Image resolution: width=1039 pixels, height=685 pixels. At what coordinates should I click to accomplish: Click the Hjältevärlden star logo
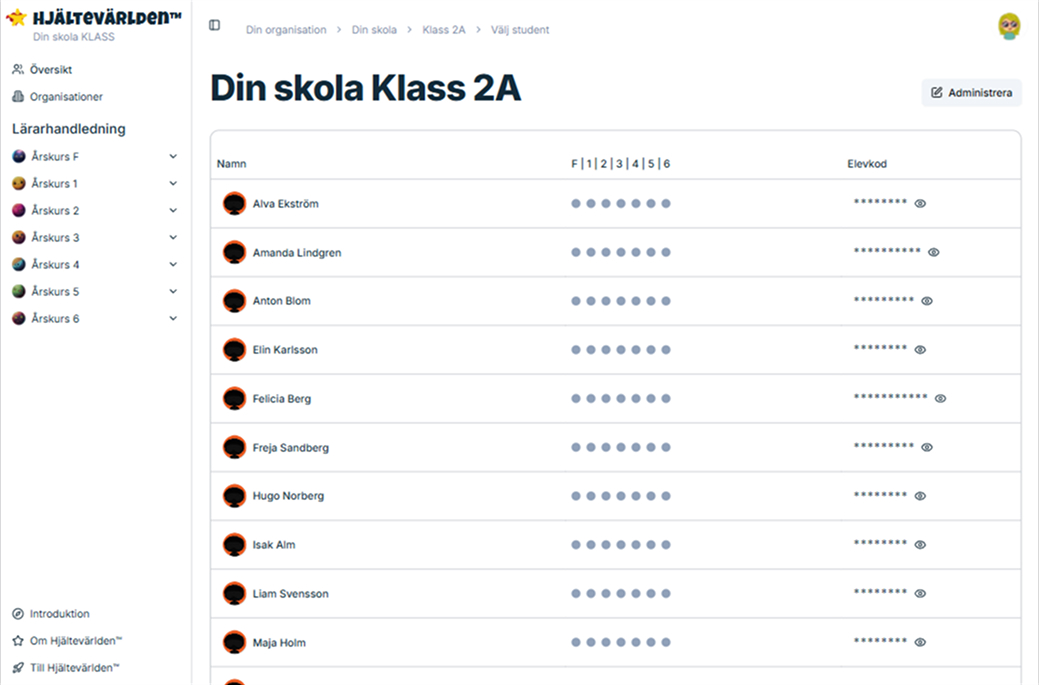click(x=17, y=17)
